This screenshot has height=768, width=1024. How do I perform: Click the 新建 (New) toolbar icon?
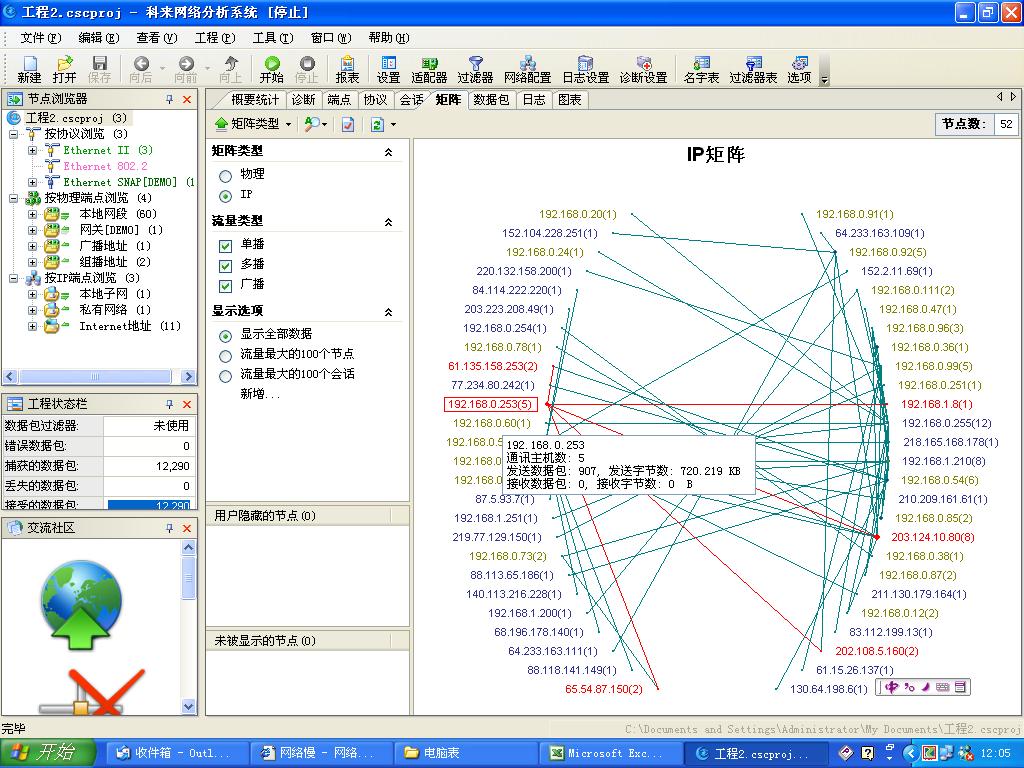coord(29,64)
